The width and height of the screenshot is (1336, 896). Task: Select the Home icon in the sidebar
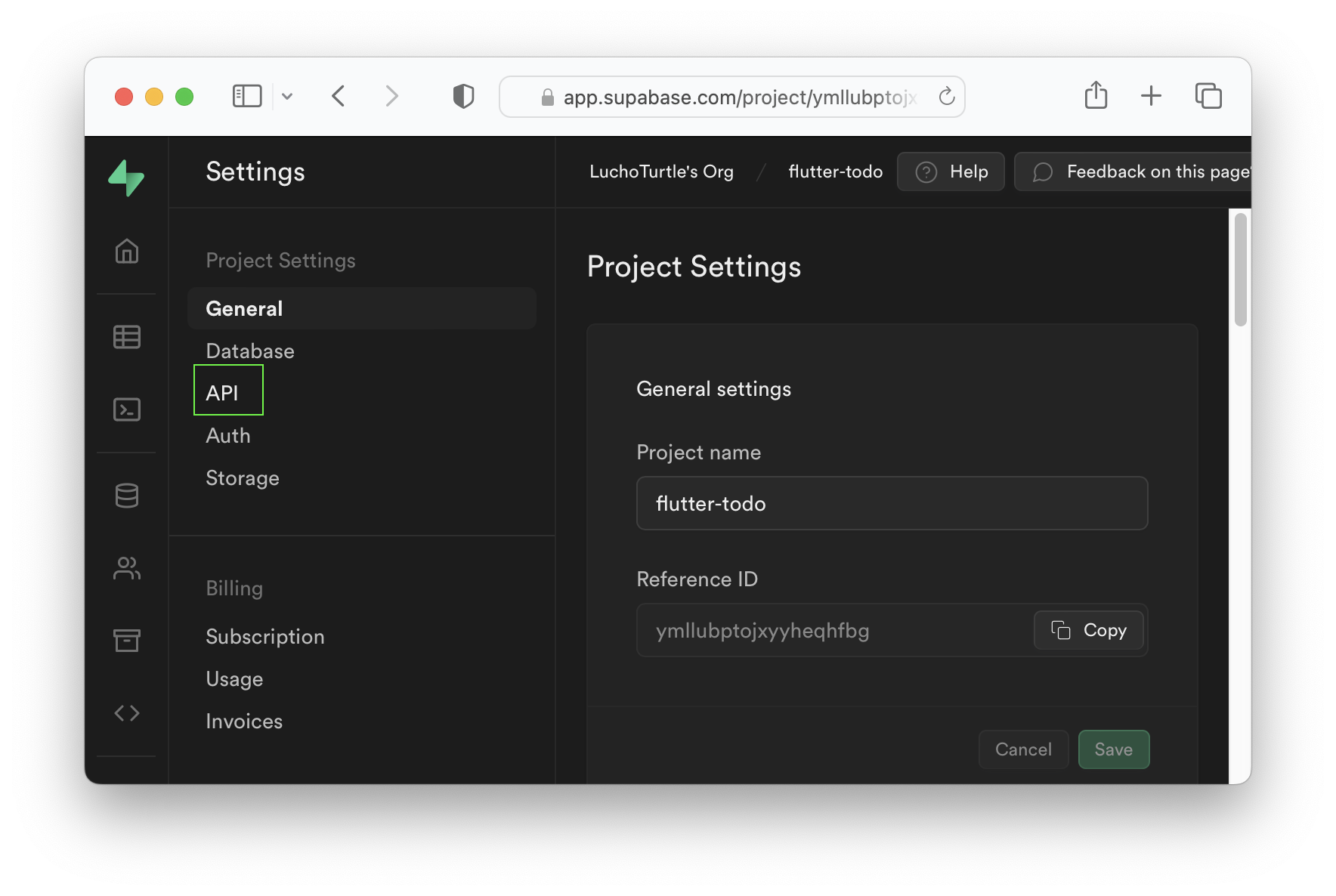tap(126, 252)
